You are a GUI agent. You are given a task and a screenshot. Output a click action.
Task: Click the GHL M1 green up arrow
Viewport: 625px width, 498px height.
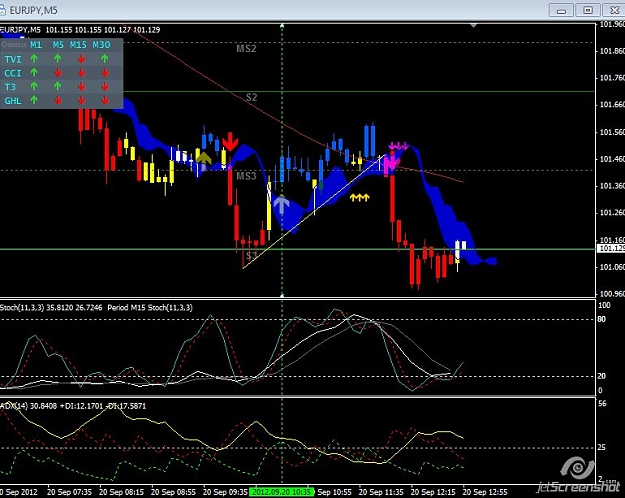coord(34,100)
